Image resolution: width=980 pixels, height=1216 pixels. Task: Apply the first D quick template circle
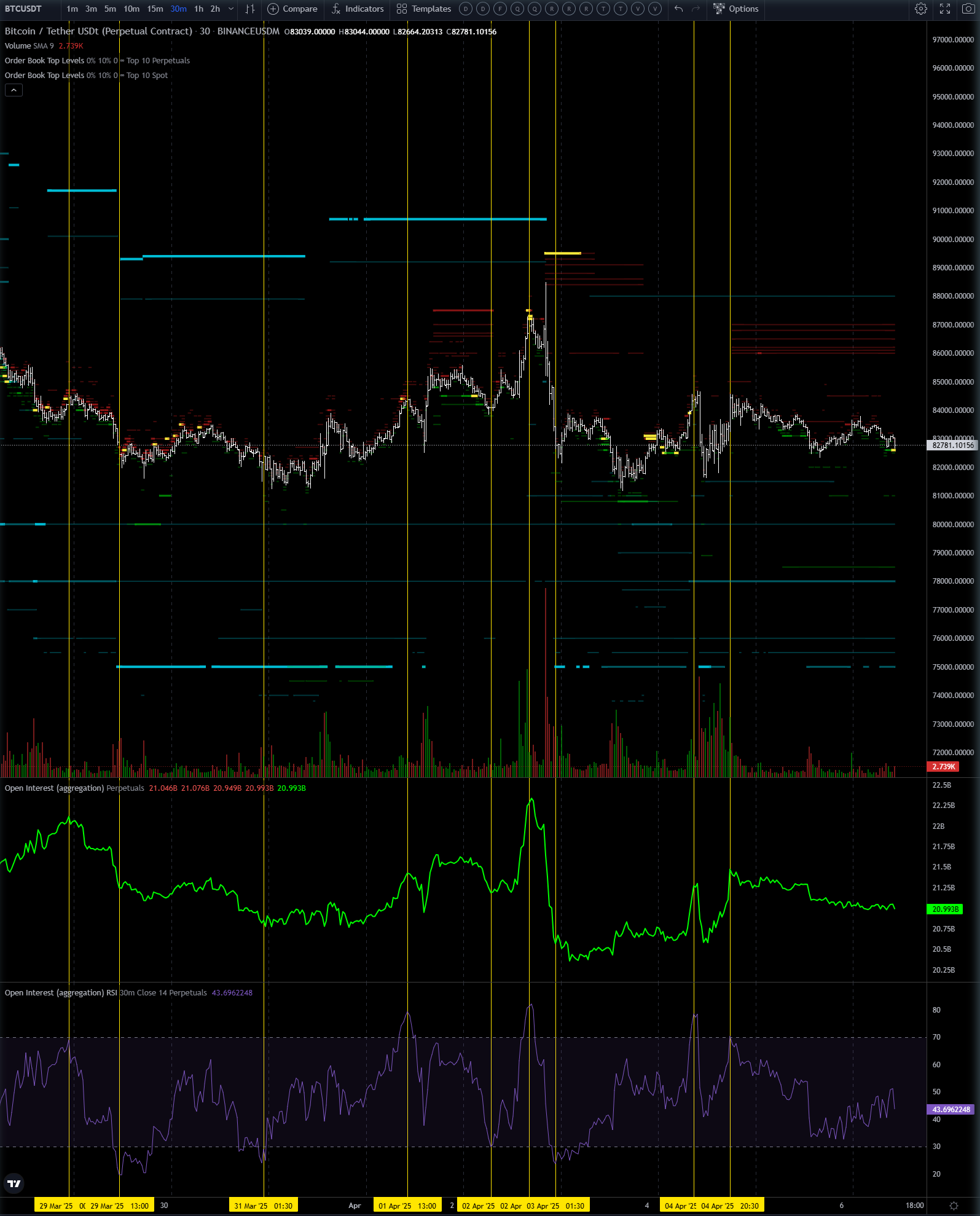466,9
